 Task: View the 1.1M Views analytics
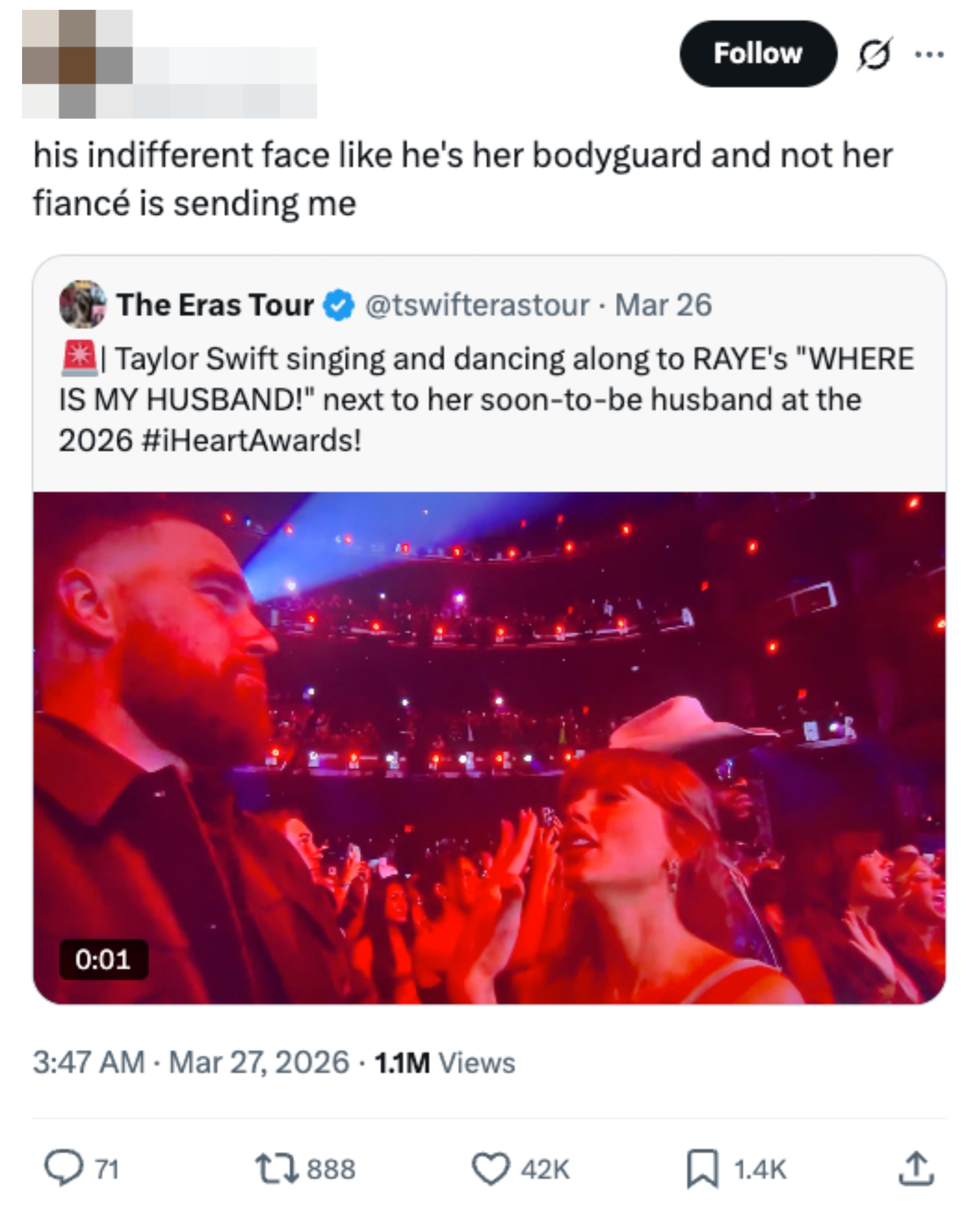445,1063
